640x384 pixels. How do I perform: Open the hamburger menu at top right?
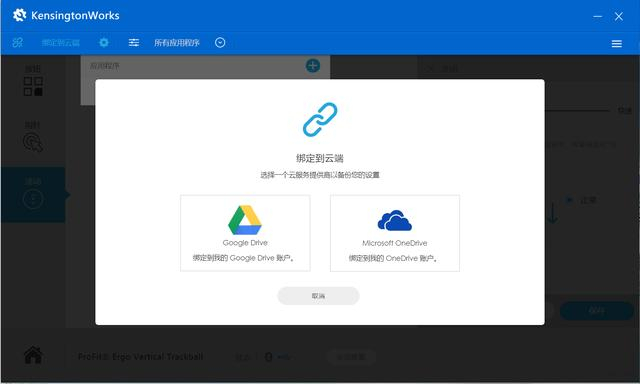point(617,44)
